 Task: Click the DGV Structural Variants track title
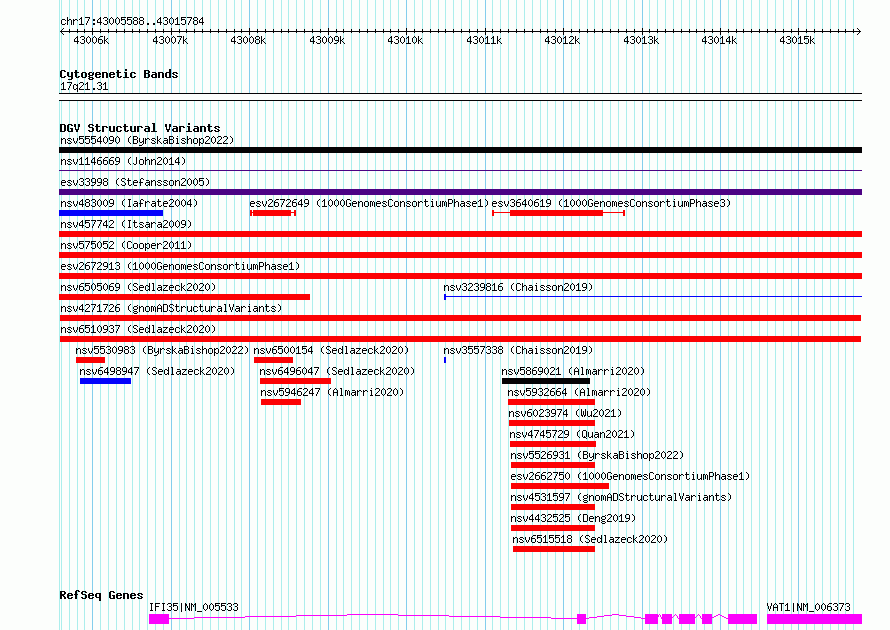click(140, 128)
